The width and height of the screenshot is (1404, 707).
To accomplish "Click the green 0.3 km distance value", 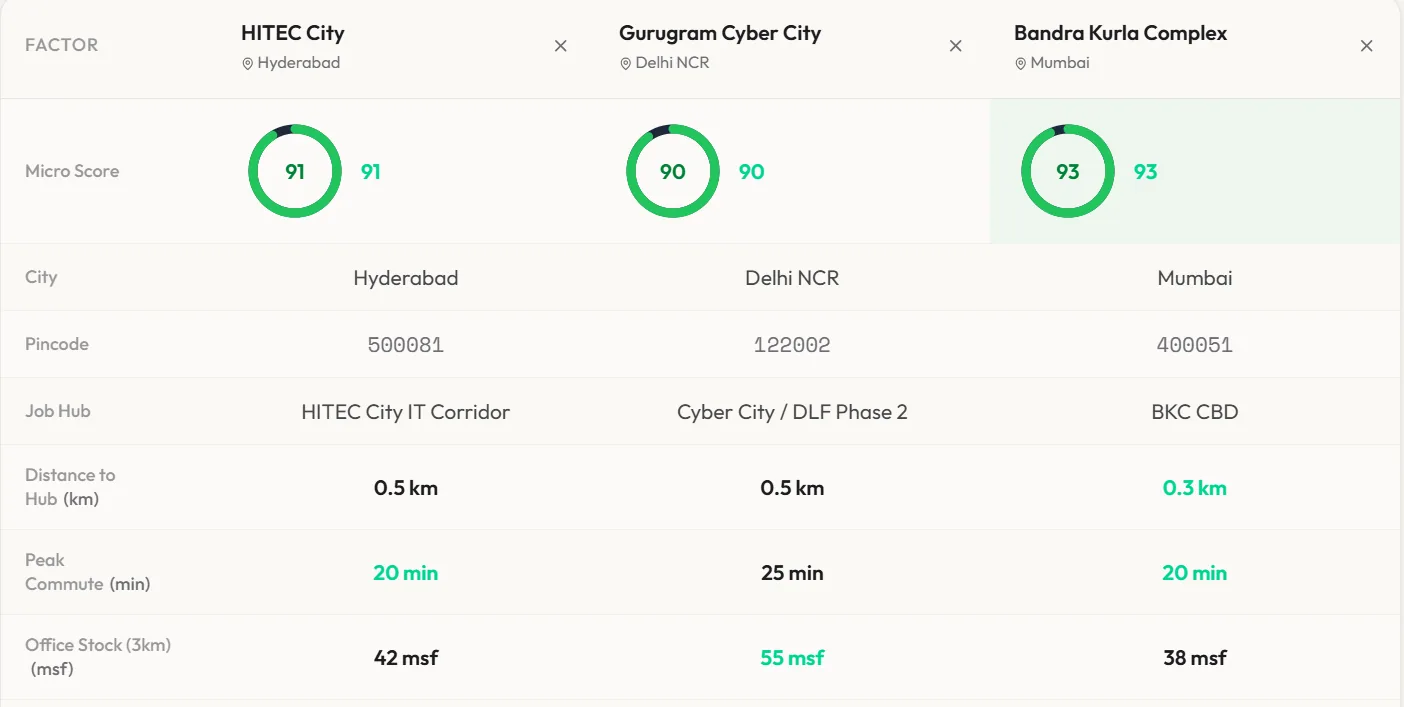I will pyautogui.click(x=1195, y=488).
